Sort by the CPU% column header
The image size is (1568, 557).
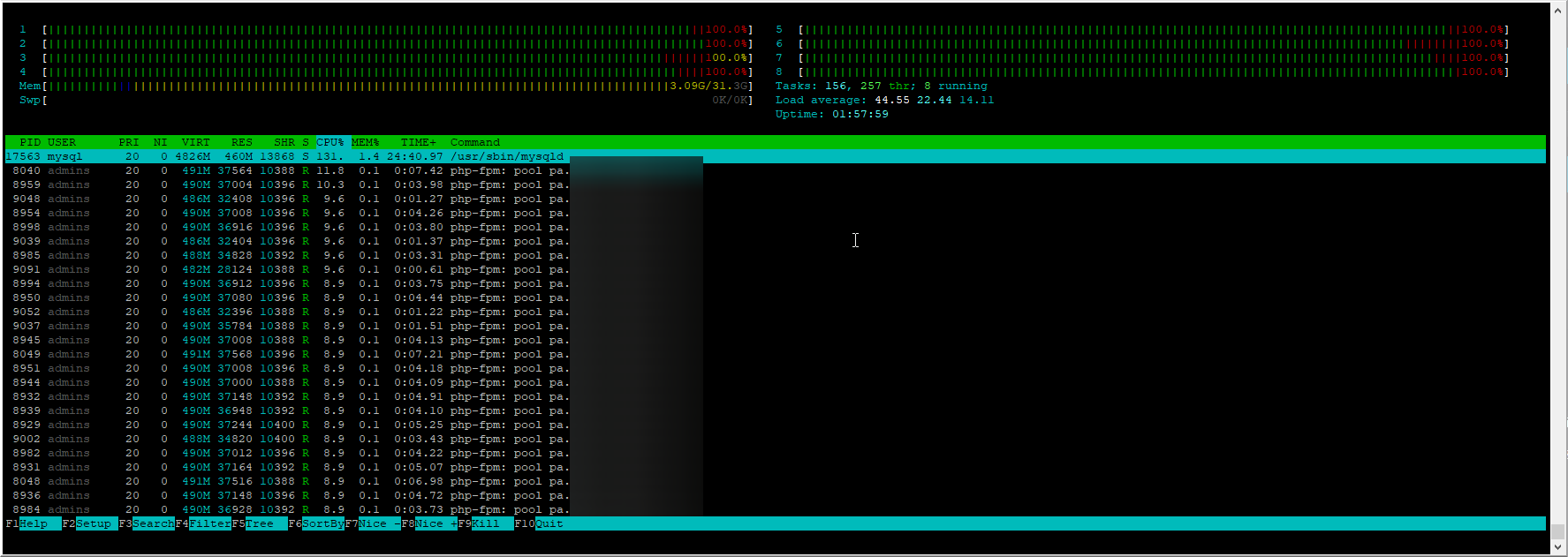[330, 142]
